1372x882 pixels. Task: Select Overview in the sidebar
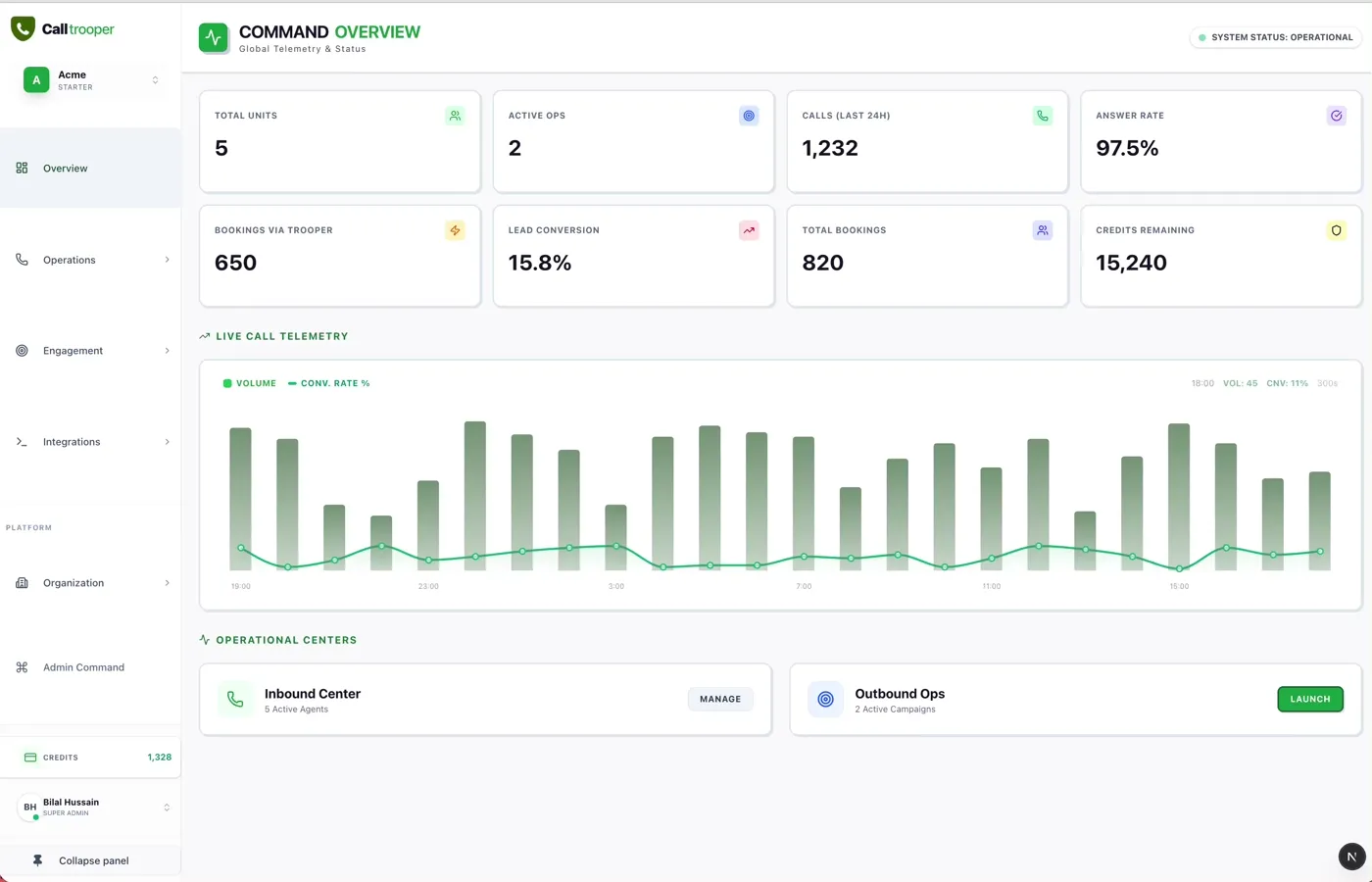[65, 168]
